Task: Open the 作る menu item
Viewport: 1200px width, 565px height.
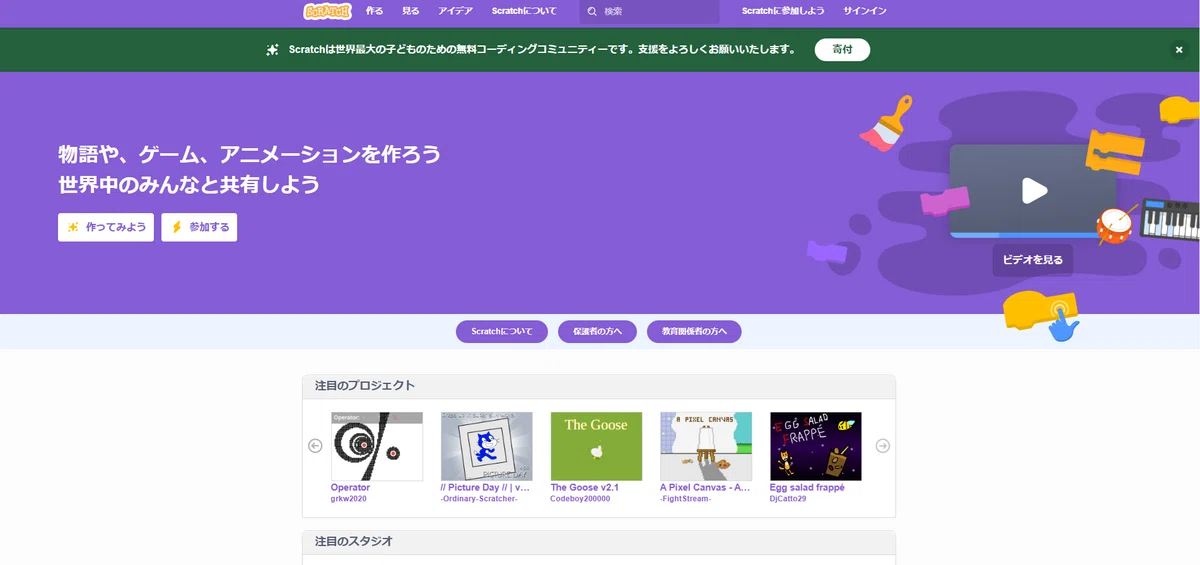Action: [x=375, y=11]
